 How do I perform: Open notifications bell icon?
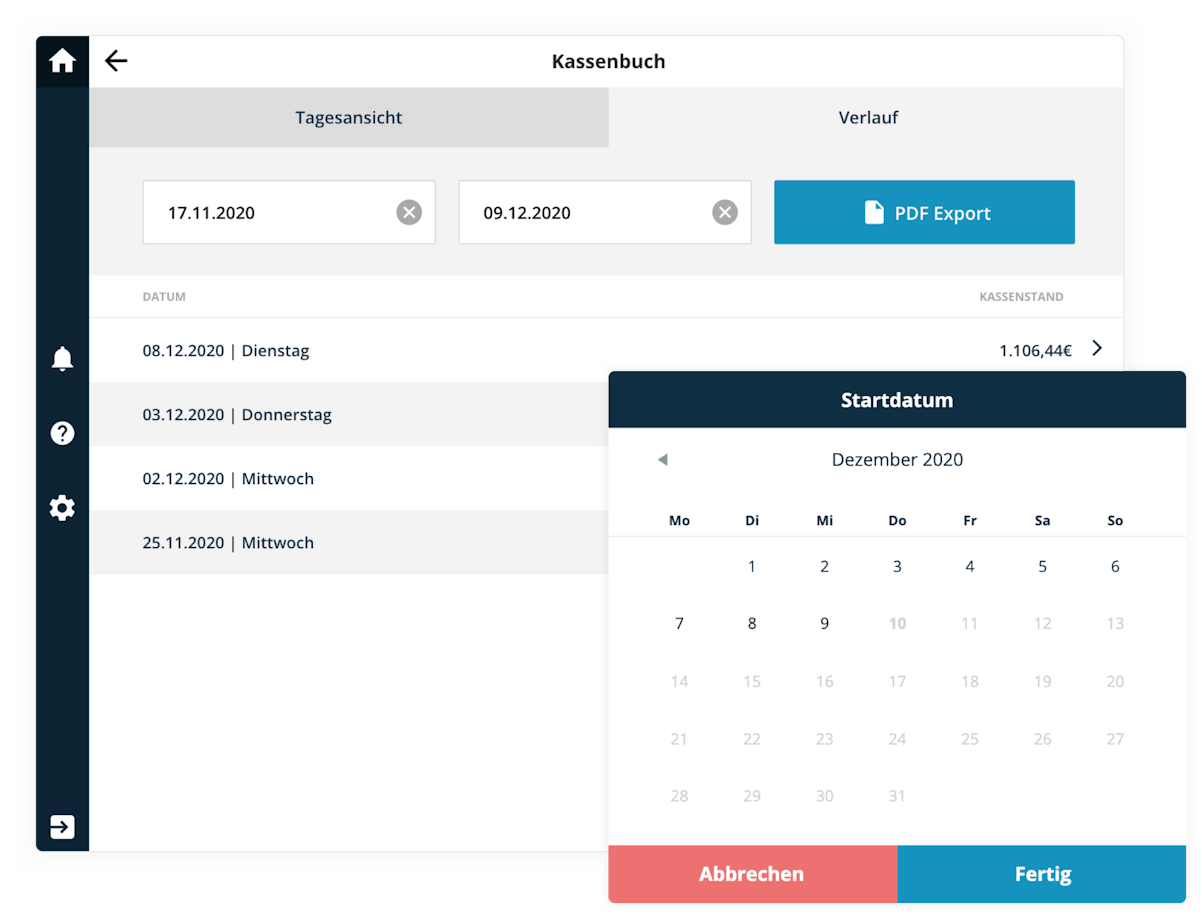click(x=62, y=358)
